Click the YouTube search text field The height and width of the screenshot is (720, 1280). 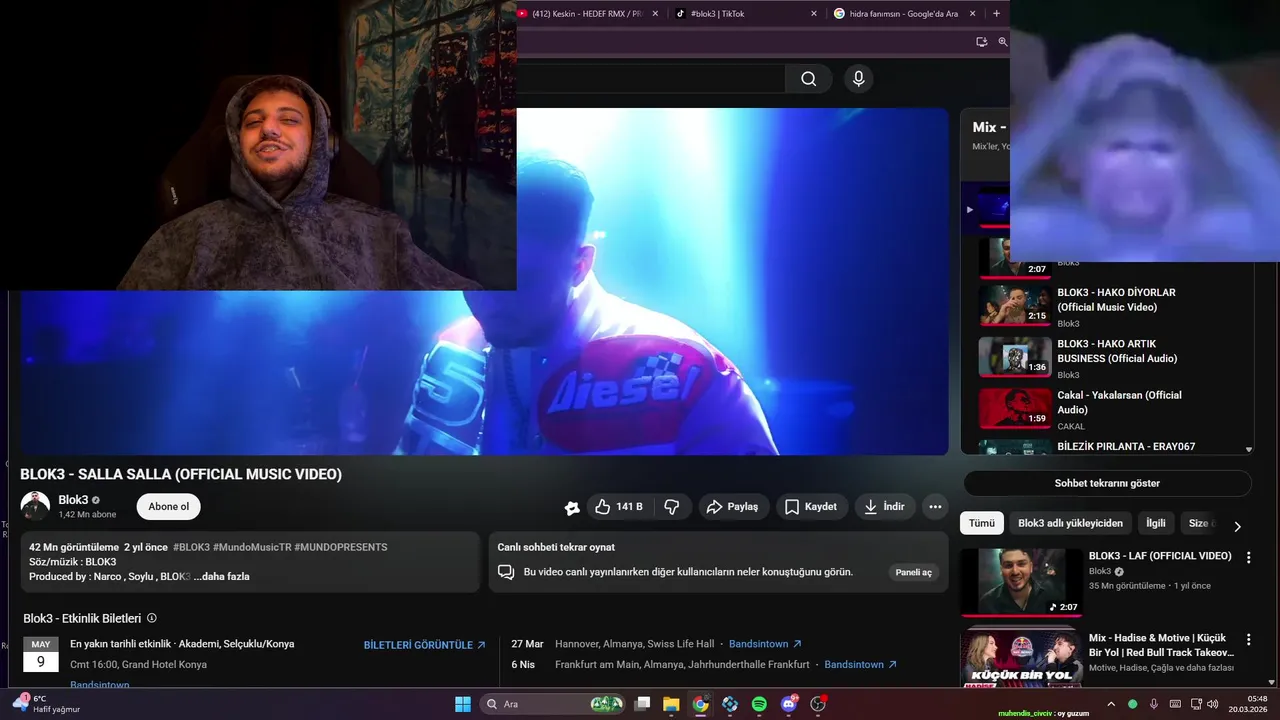click(x=651, y=79)
